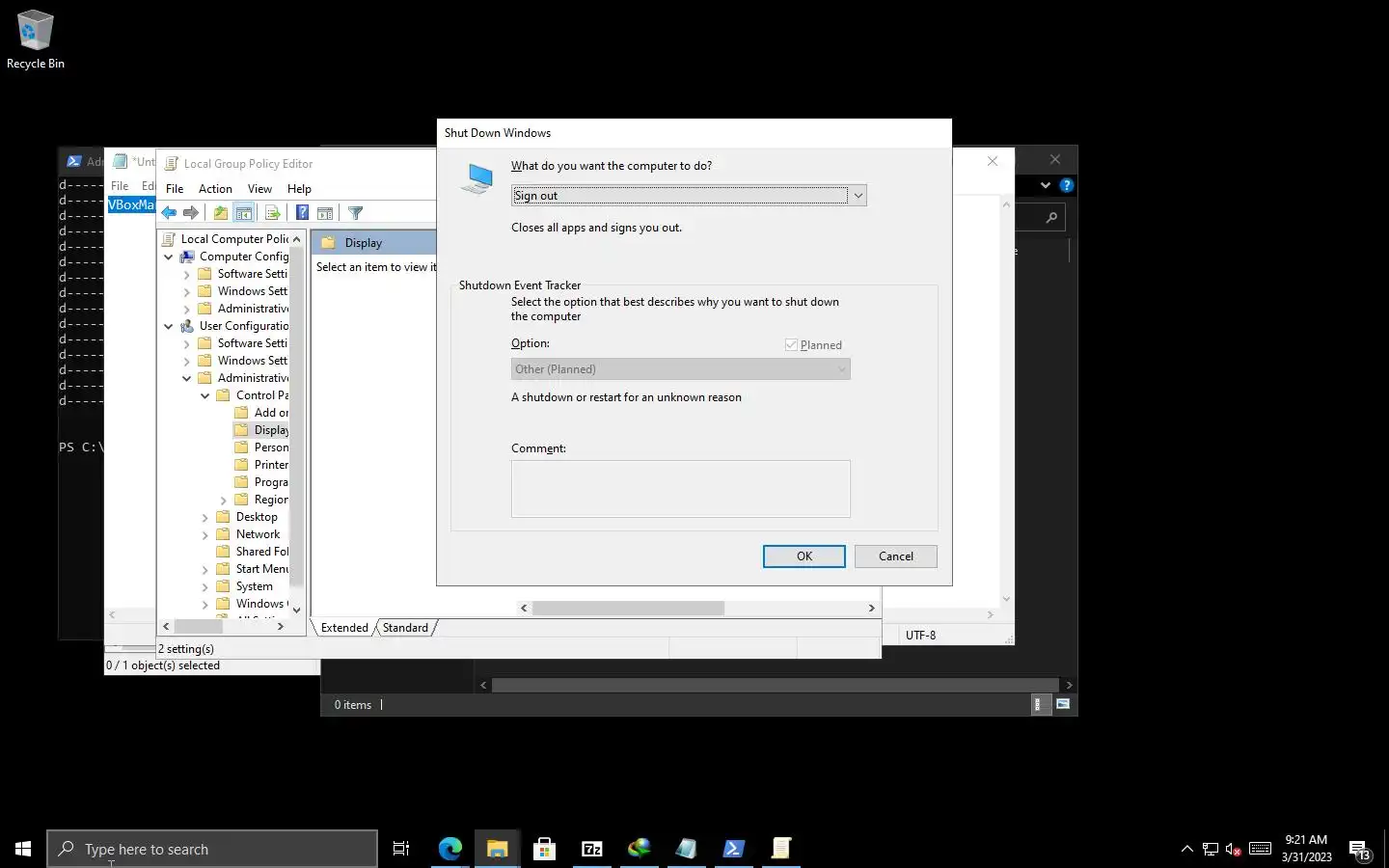The height and width of the screenshot is (868, 1389).
Task: Click OK in Shut Down Windows dialog
Action: [x=804, y=556]
